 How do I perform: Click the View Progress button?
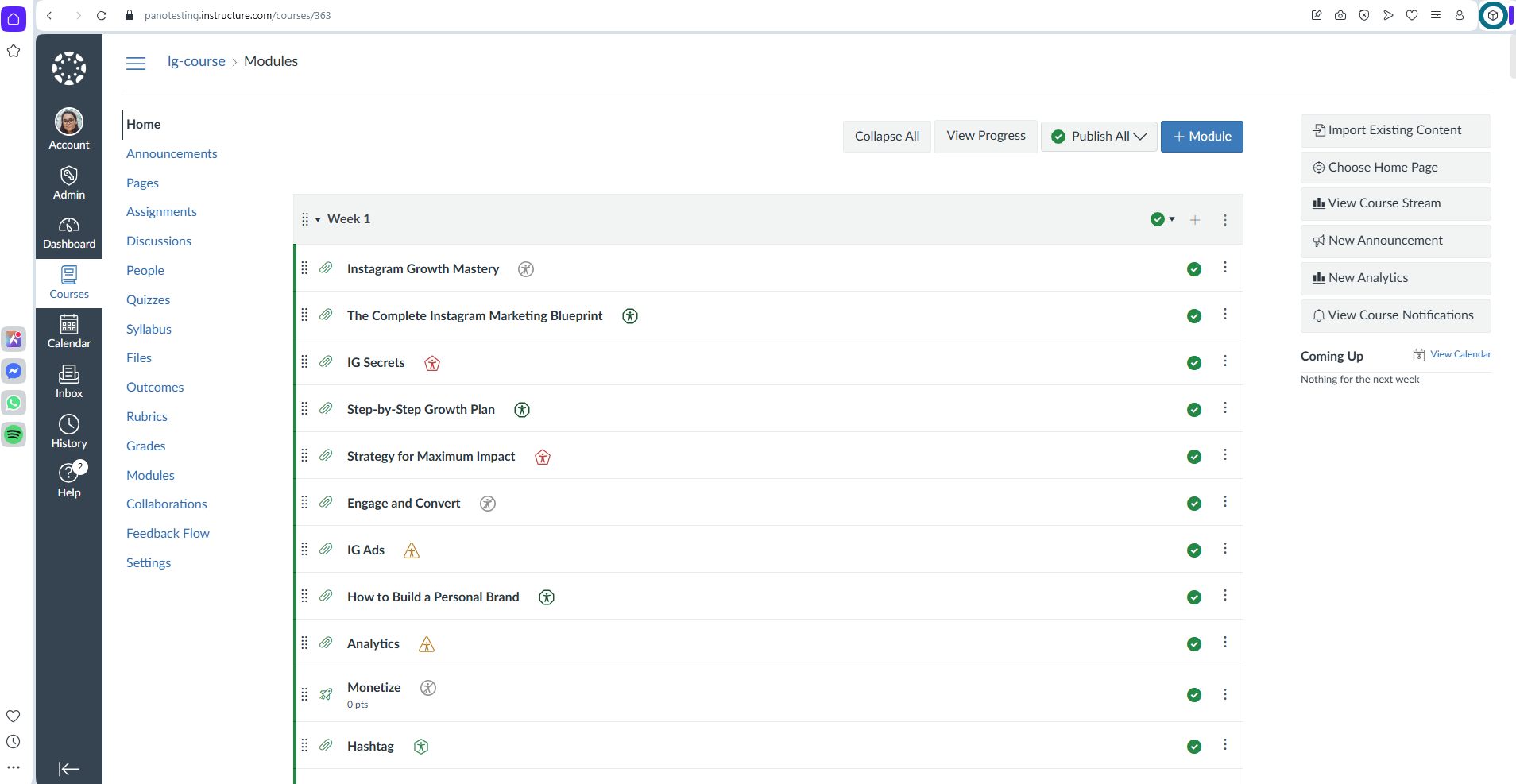pyautogui.click(x=986, y=136)
